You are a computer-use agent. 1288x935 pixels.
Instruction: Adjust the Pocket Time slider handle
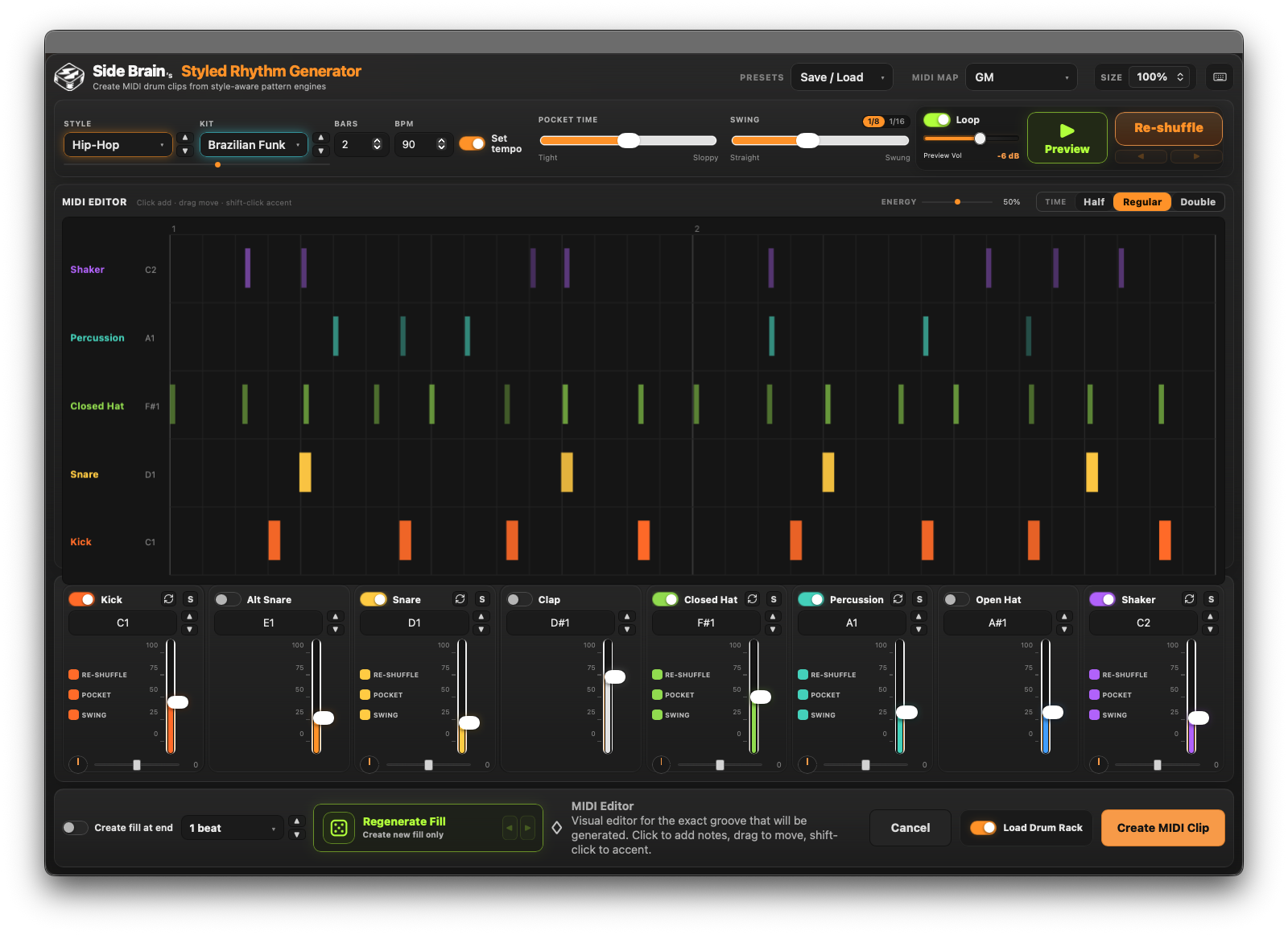629,141
